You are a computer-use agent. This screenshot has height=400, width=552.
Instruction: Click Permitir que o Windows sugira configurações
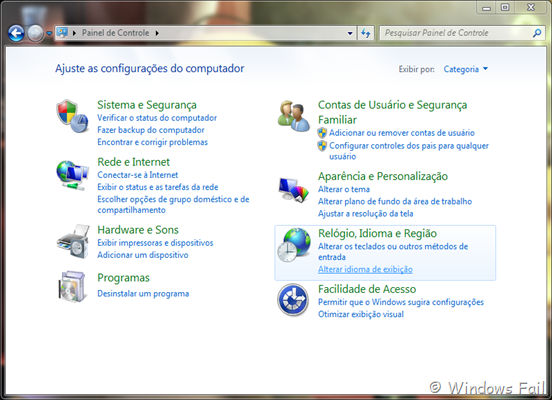[401, 302]
